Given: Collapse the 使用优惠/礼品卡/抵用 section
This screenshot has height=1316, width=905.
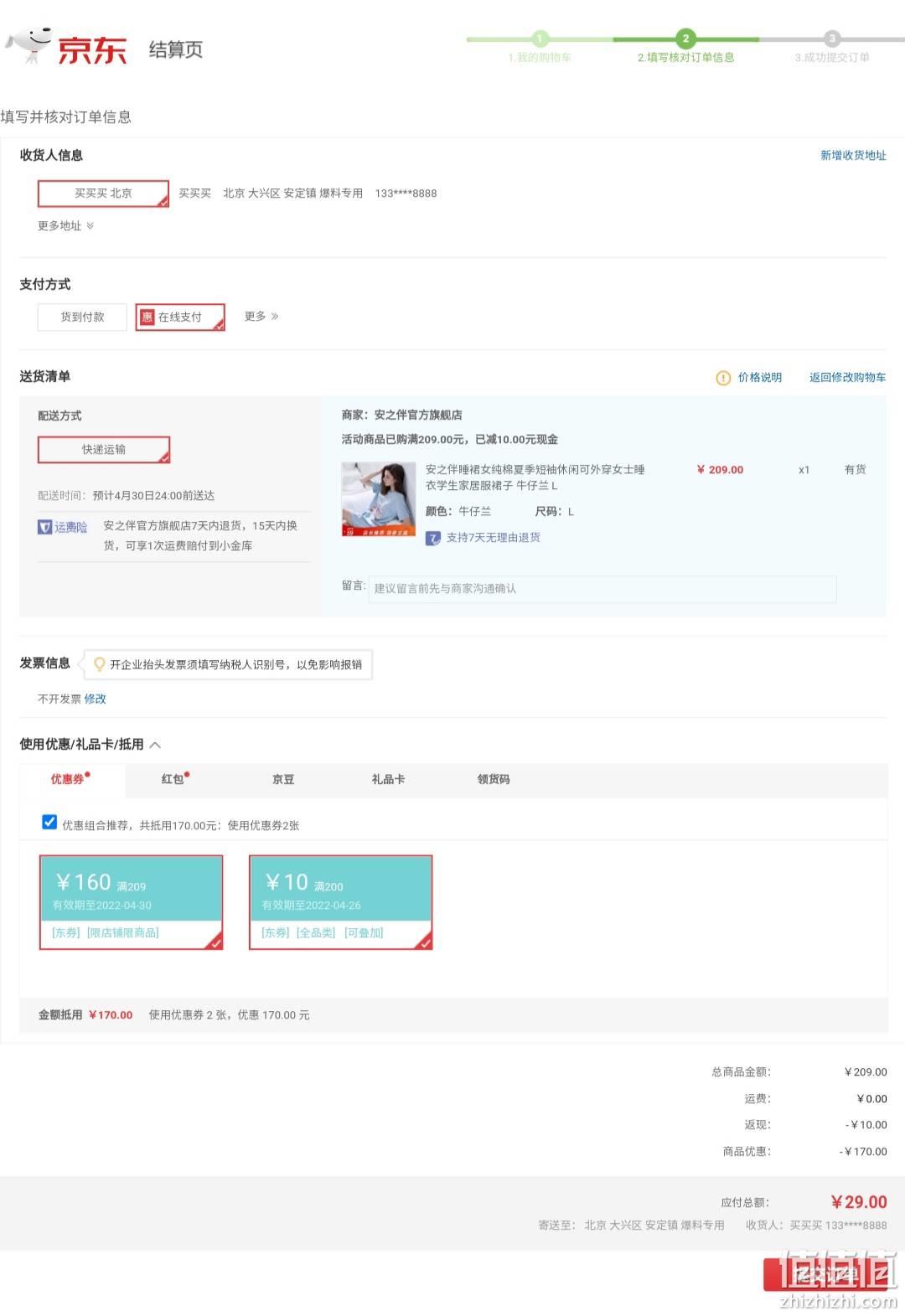Looking at the screenshot, I should 155,745.
